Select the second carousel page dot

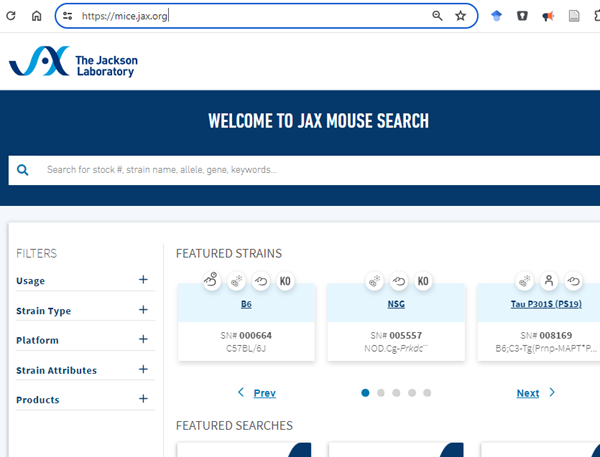pos(381,393)
